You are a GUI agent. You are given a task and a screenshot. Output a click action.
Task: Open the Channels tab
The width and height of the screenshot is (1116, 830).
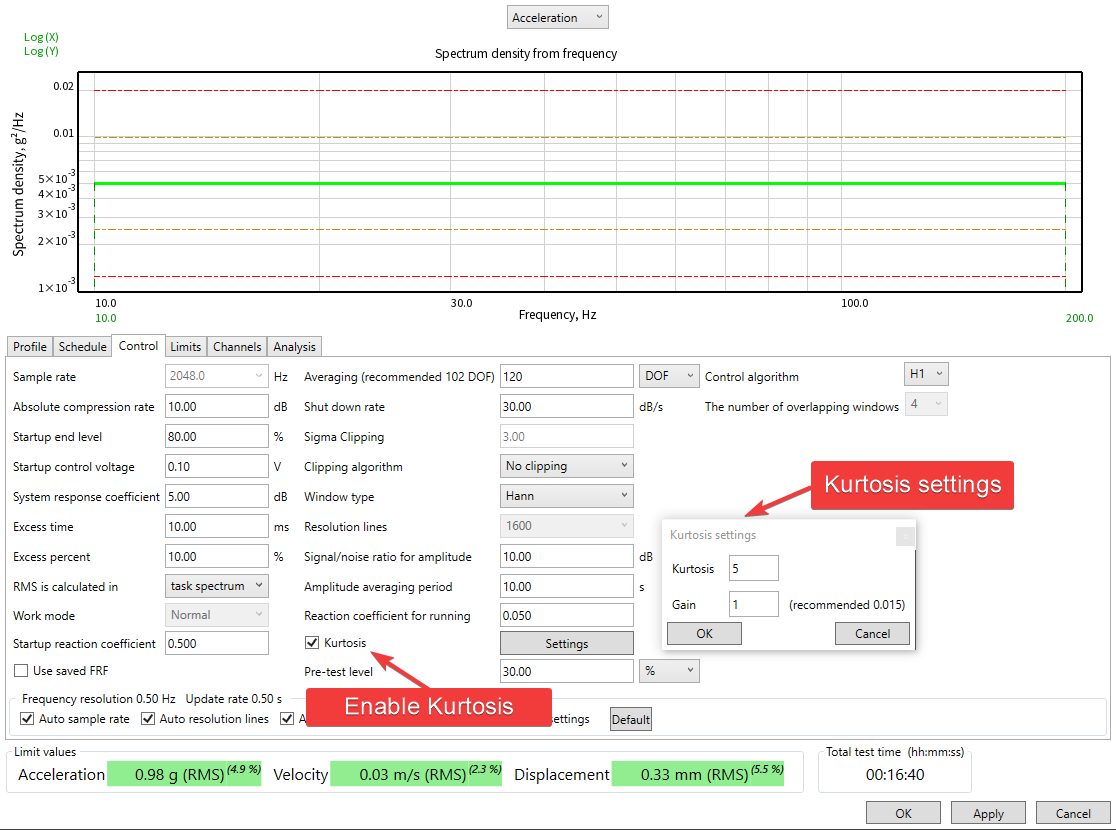click(237, 347)
